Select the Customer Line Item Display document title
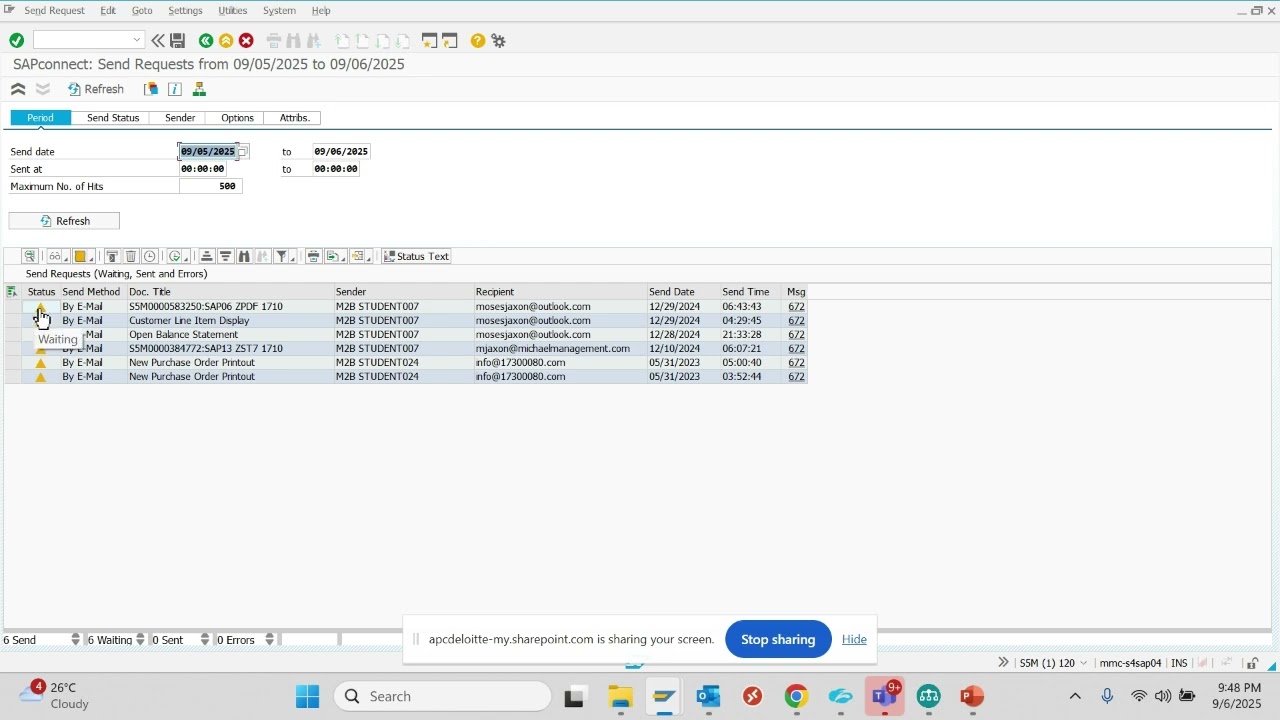 click(189, 321)
